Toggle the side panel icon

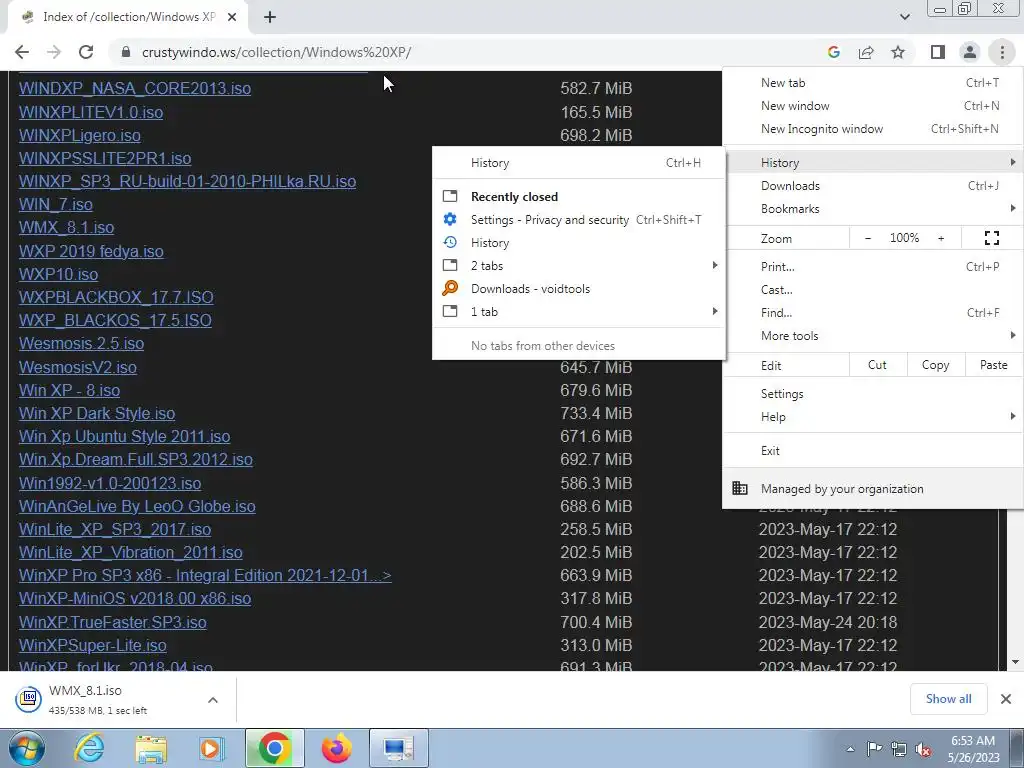click(x=938, y=52)
